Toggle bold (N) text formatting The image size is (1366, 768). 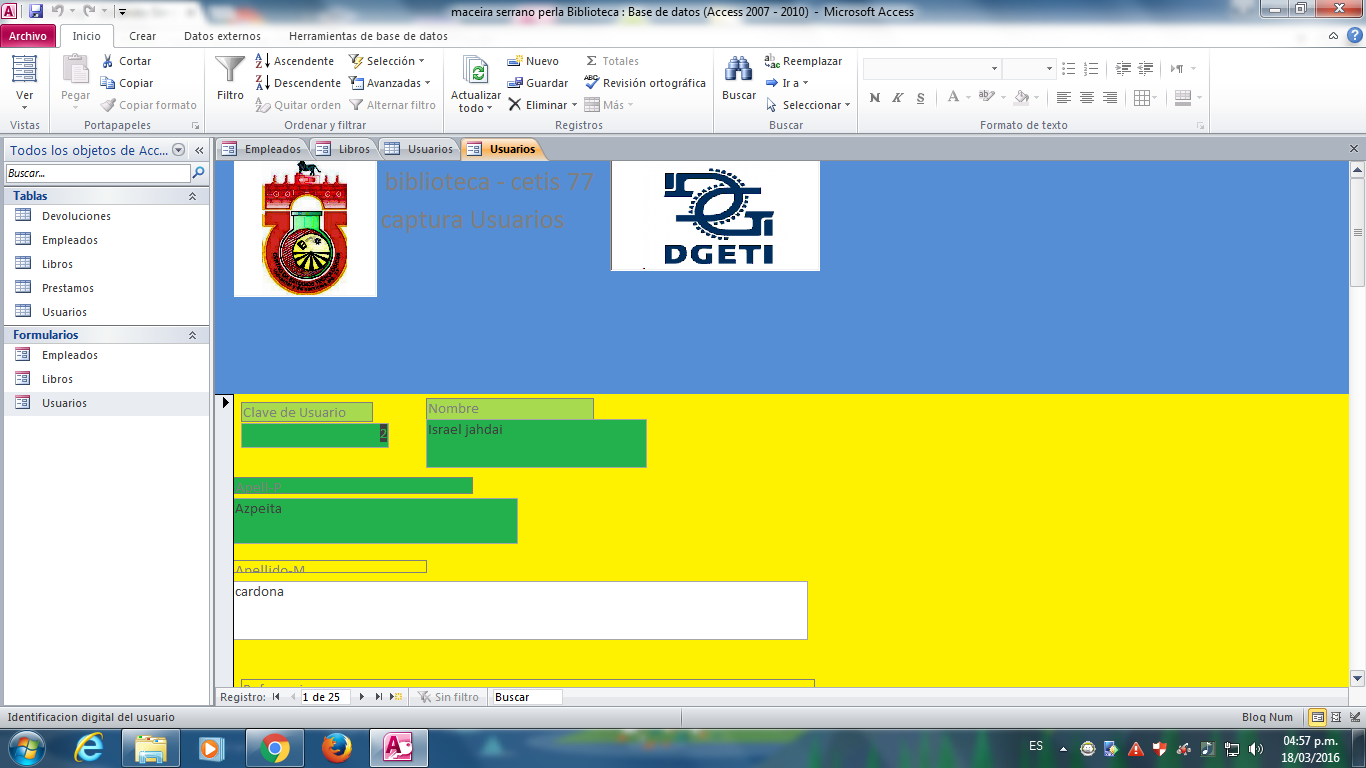tap(875, 97)
